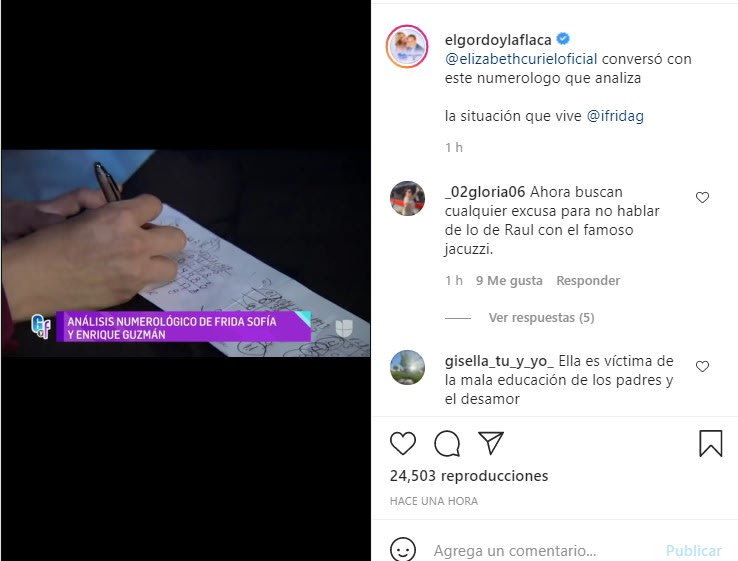Expand Ver respuestas (5)
The width and height of the screenshot is (738, 561).
click(541, 318)
